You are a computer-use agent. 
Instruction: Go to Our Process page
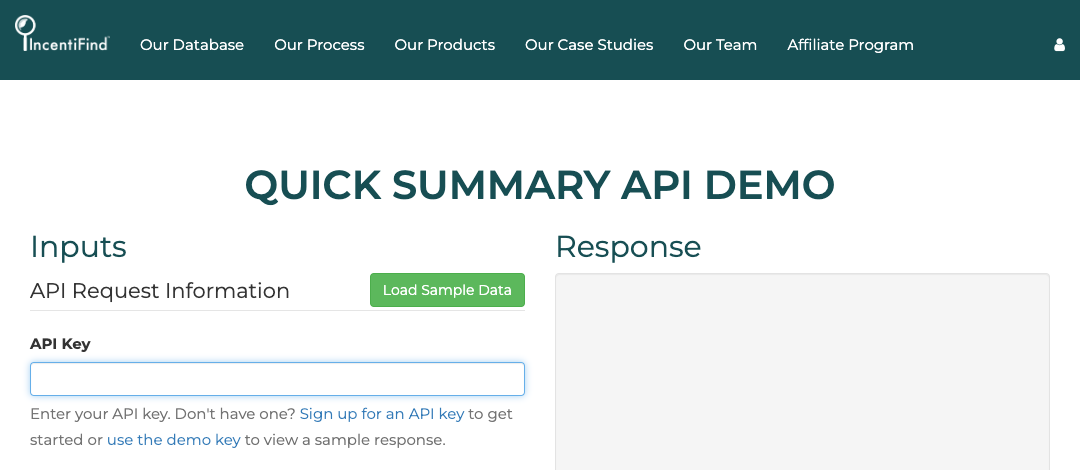click(x=319, y=45)
